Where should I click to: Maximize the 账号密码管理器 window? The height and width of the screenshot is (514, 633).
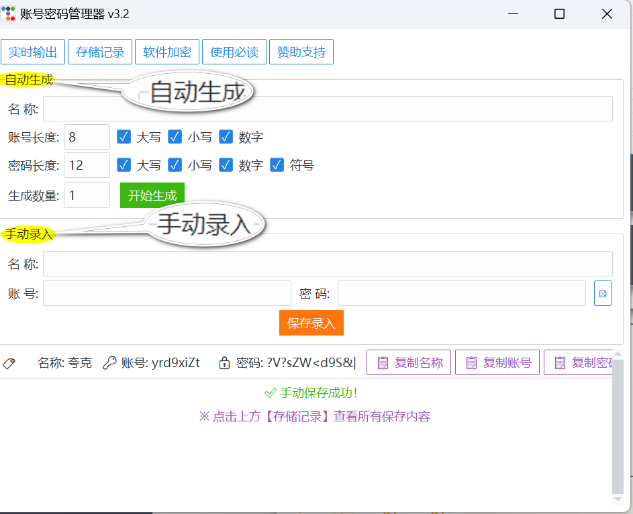tap(559, 14)
